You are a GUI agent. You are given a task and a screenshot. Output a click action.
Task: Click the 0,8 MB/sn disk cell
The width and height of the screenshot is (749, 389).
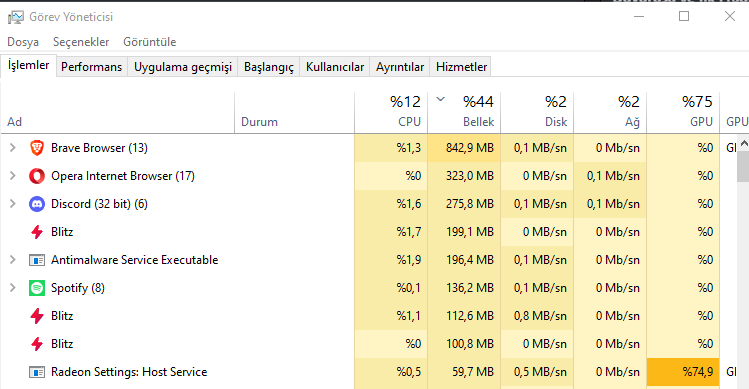(537, 316)
